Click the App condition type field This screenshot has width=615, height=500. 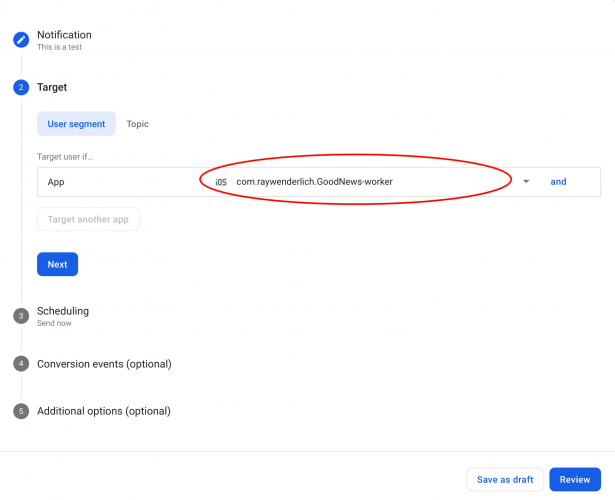point(120,182)
